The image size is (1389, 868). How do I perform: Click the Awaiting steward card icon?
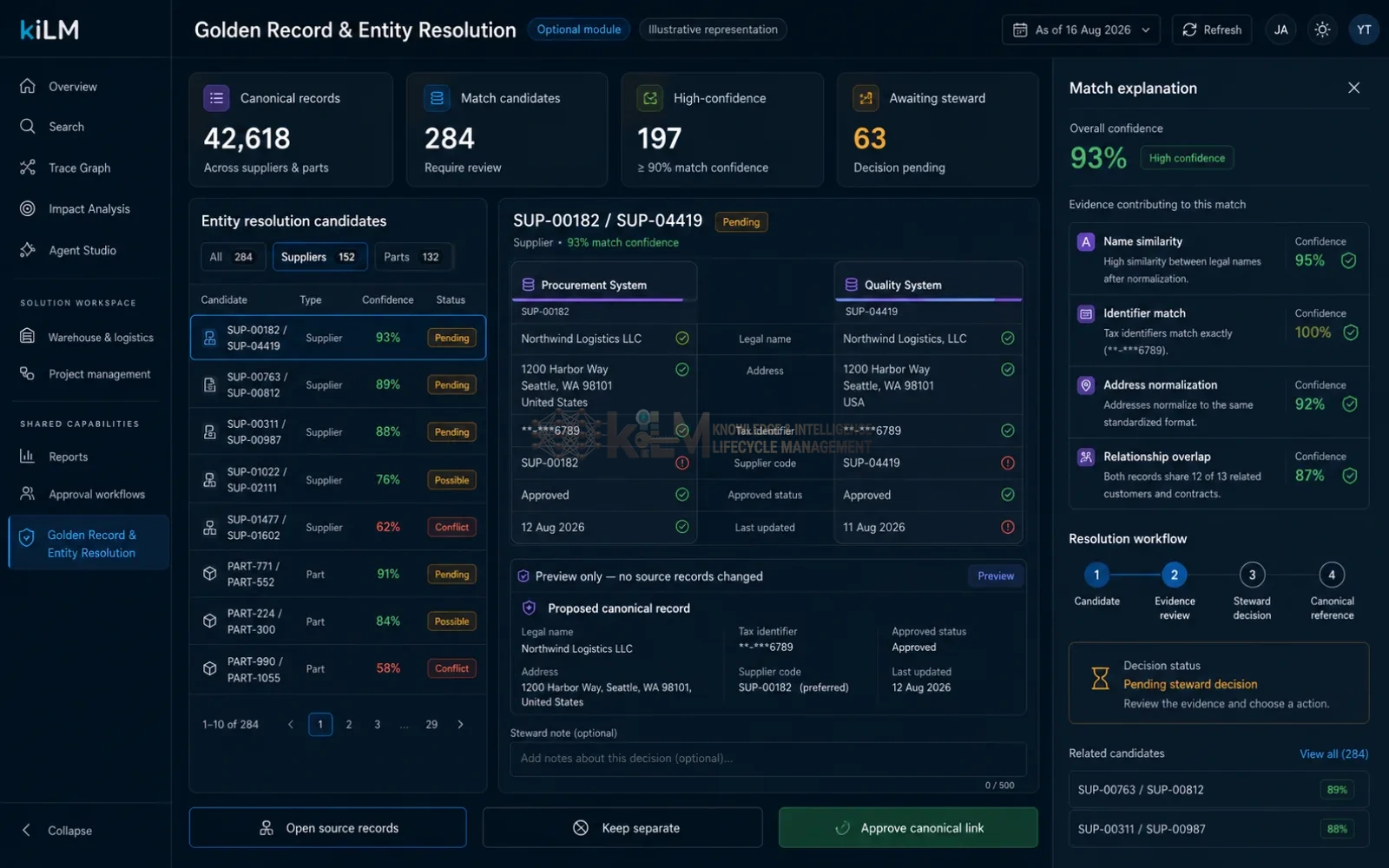[x=866, y=98]
